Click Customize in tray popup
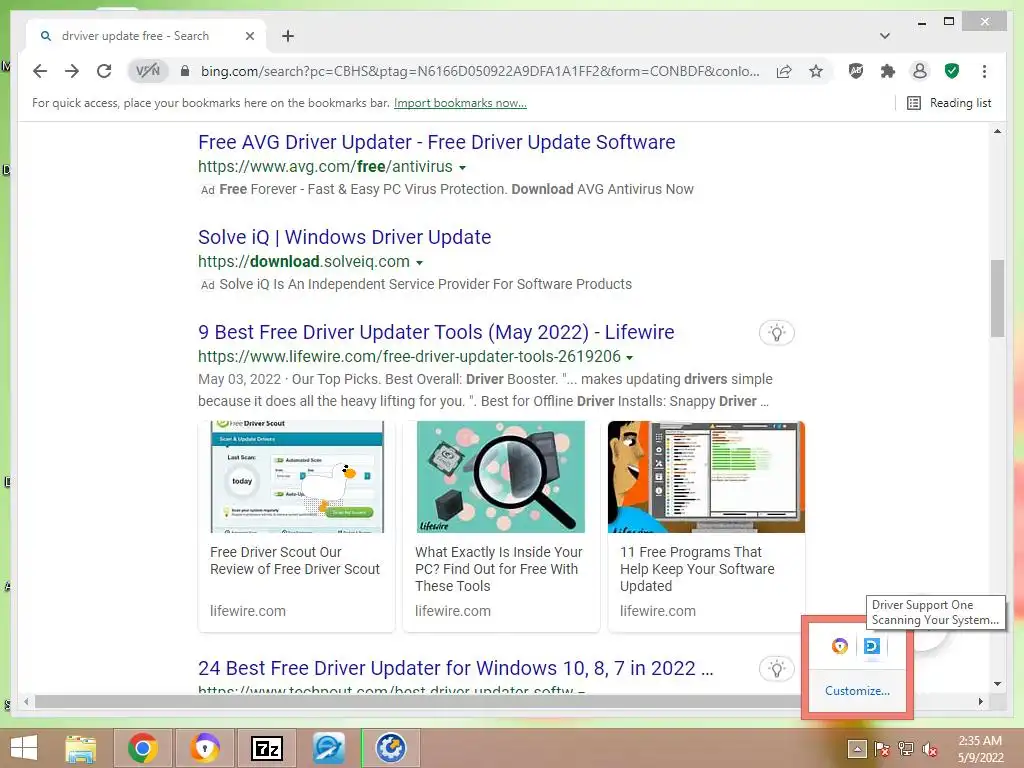 coord(857,691)
